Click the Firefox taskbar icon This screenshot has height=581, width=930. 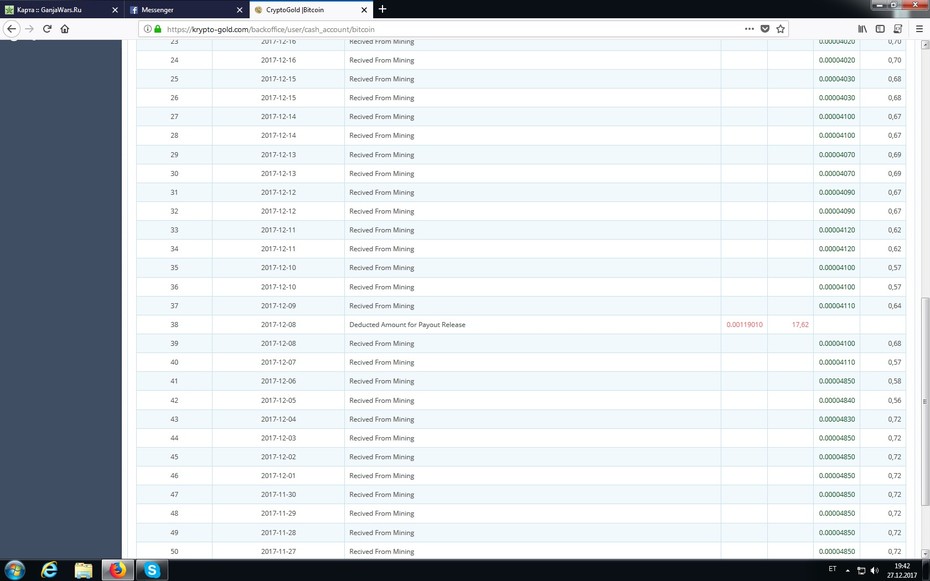[117, 570]
